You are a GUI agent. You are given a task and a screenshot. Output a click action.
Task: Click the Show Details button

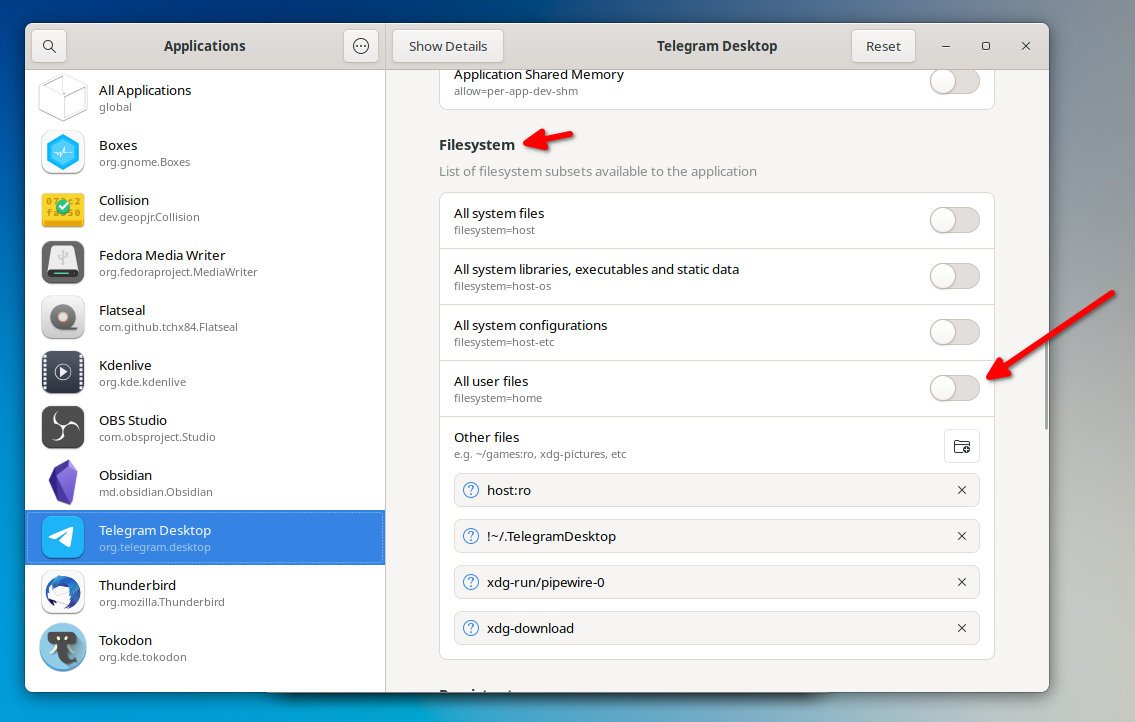(x=447, y=46)
